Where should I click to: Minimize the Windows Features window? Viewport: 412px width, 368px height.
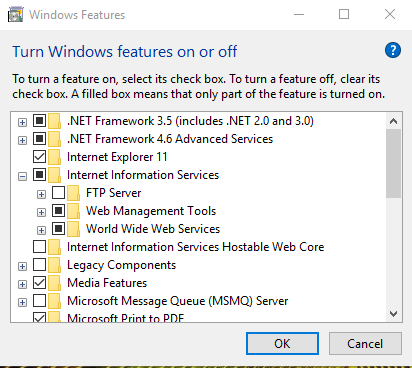pyautogui.click(x=299, y=14)
